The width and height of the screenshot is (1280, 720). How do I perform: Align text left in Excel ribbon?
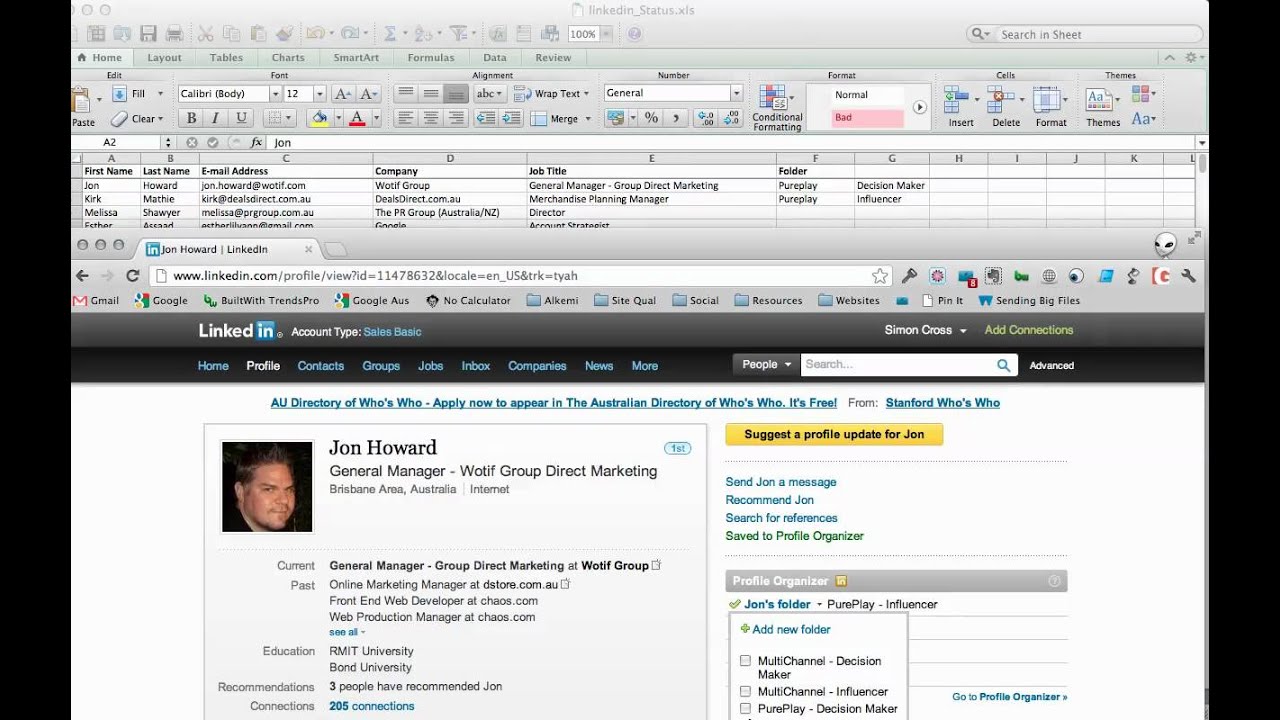(405, 118)
